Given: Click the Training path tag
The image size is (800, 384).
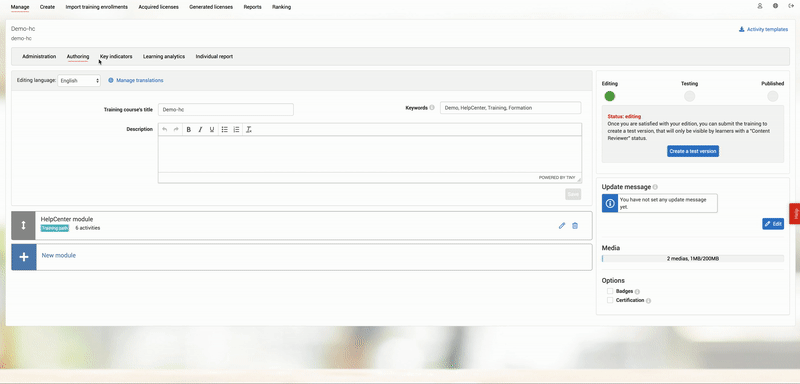Looking at the screenshot, I should (x=55, y=228).
